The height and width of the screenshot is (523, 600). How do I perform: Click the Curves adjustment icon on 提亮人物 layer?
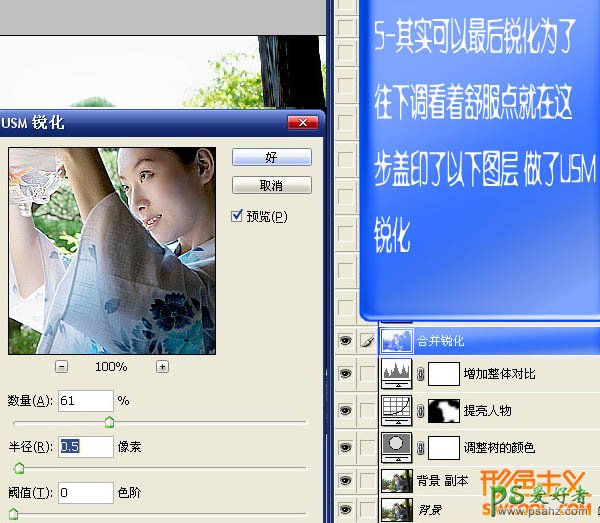click(398, 410)
